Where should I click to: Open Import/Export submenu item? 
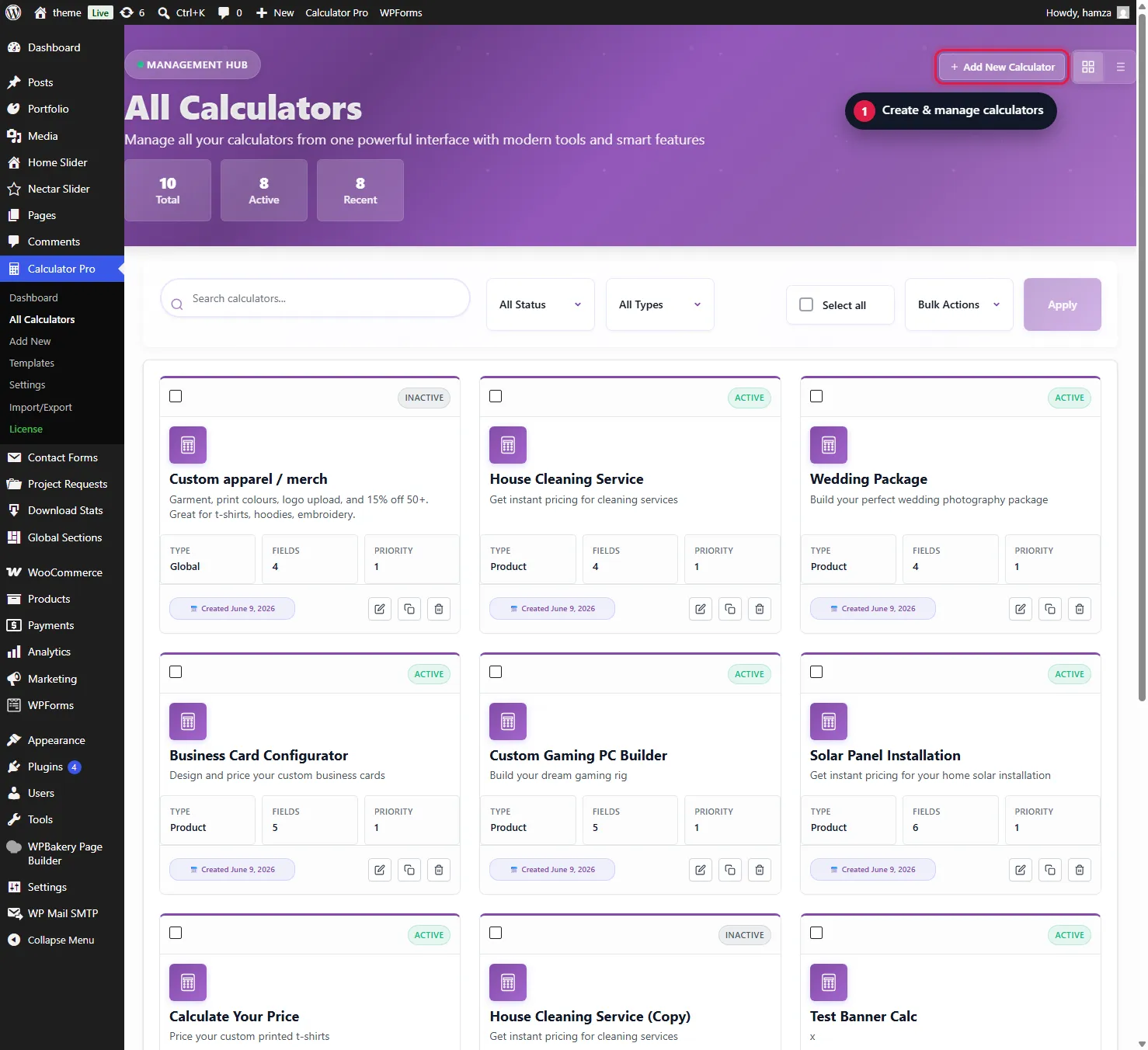click(40, 407)
